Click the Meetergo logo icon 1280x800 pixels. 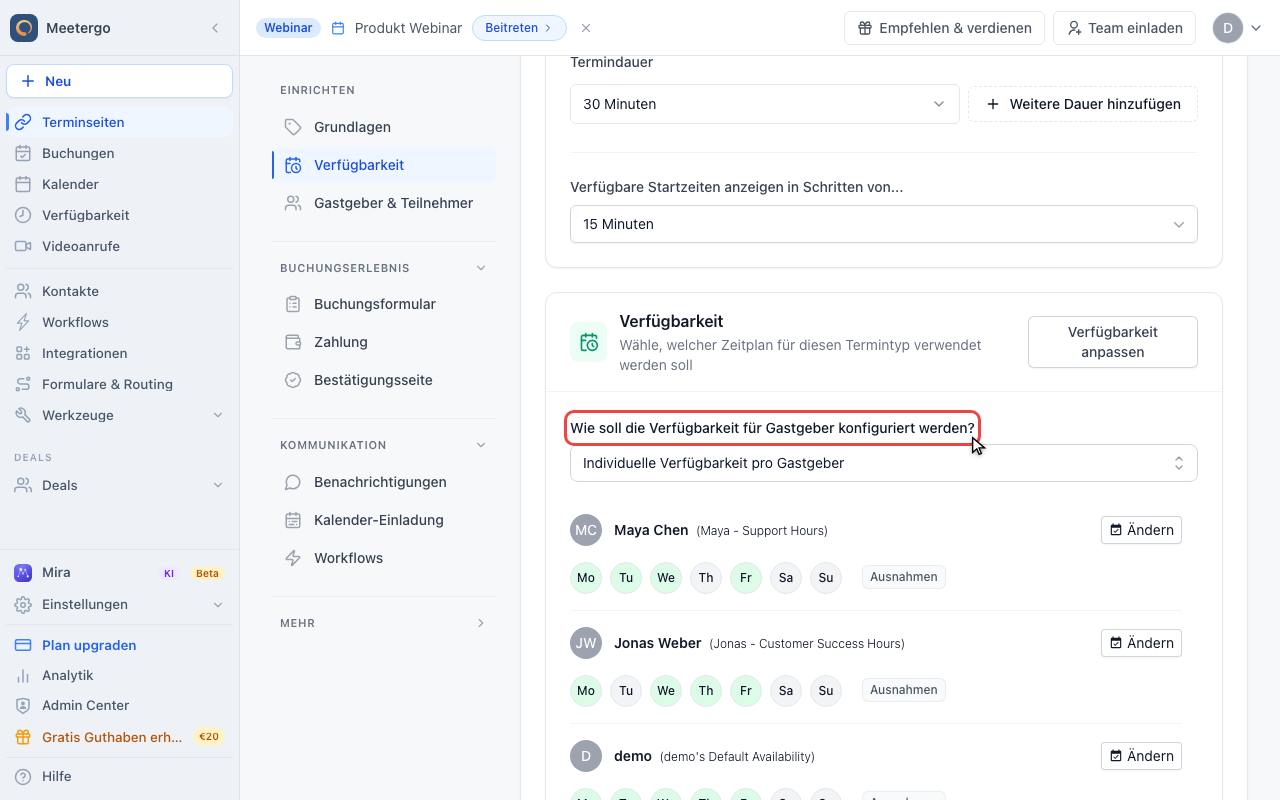[x=24, y=28]
